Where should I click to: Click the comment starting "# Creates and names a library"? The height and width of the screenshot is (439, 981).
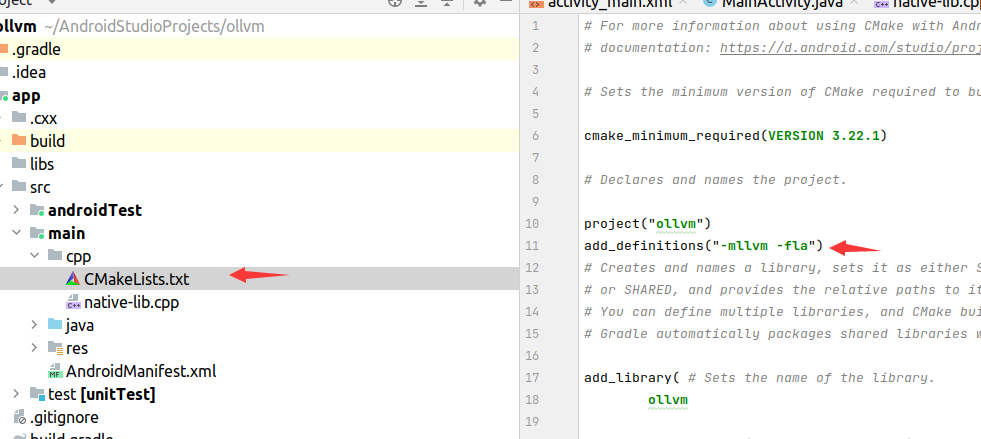point(783,268)
